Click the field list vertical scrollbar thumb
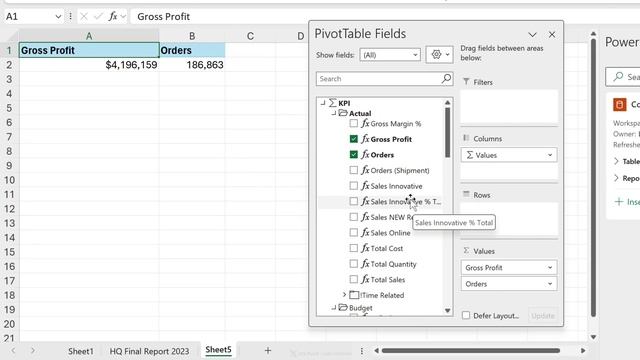The height and width of the screenshot is (360, 640). pos(447,132)
